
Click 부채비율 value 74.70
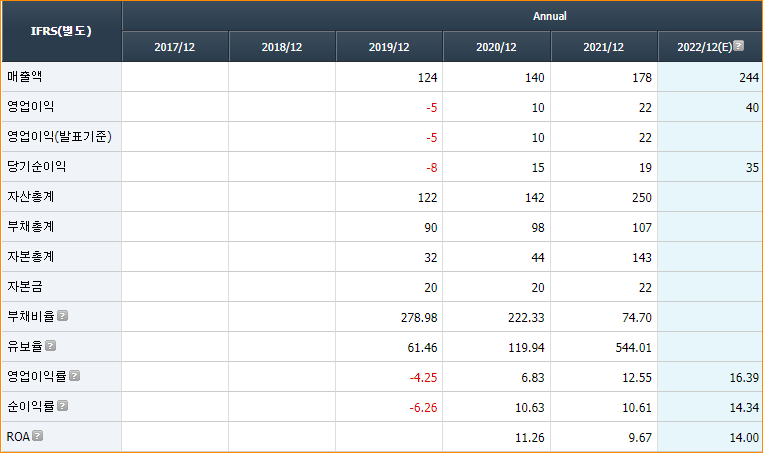(x=636, y=318)
